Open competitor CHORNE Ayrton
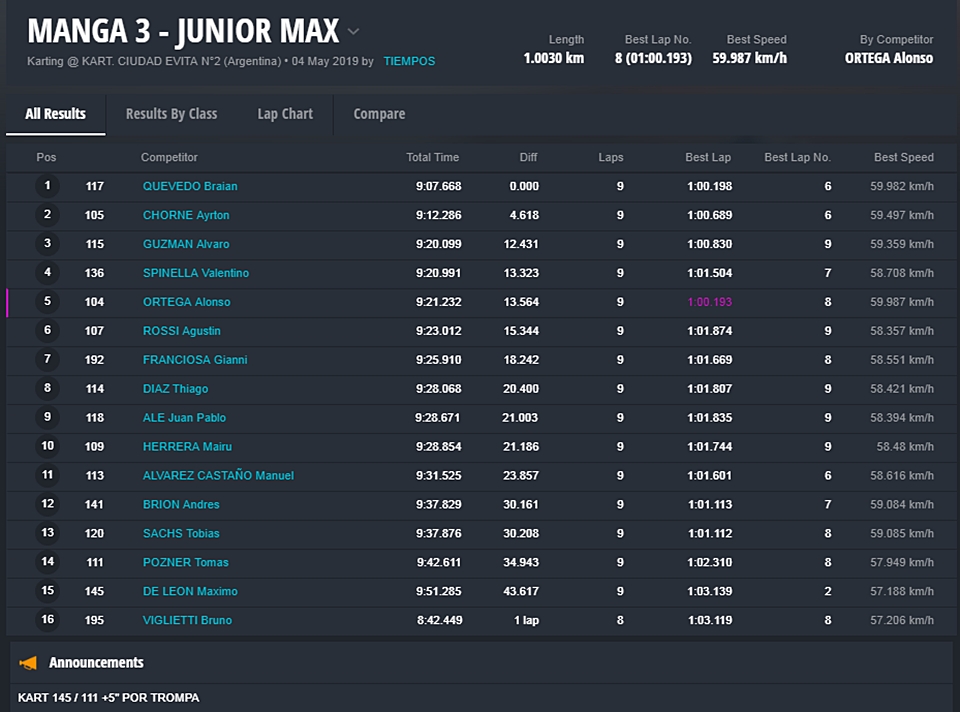Image resolution: width=960 pixels, height=712 pixels. tap(186, 215)
